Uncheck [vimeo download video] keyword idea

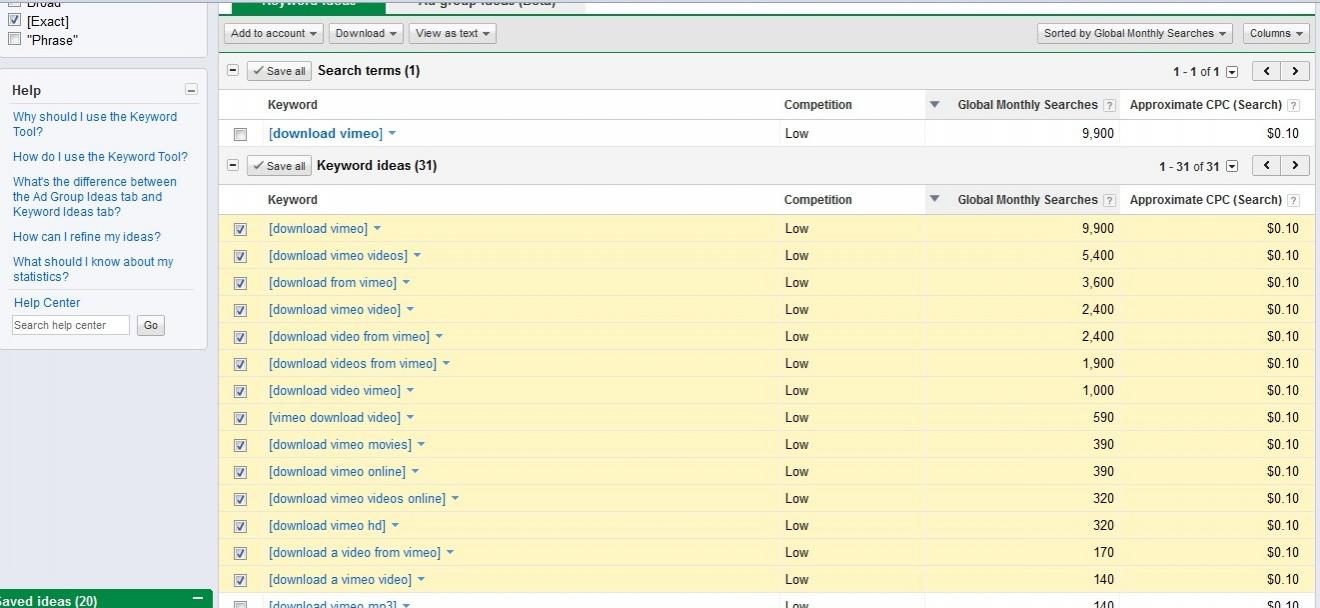[x=240, y=418]
